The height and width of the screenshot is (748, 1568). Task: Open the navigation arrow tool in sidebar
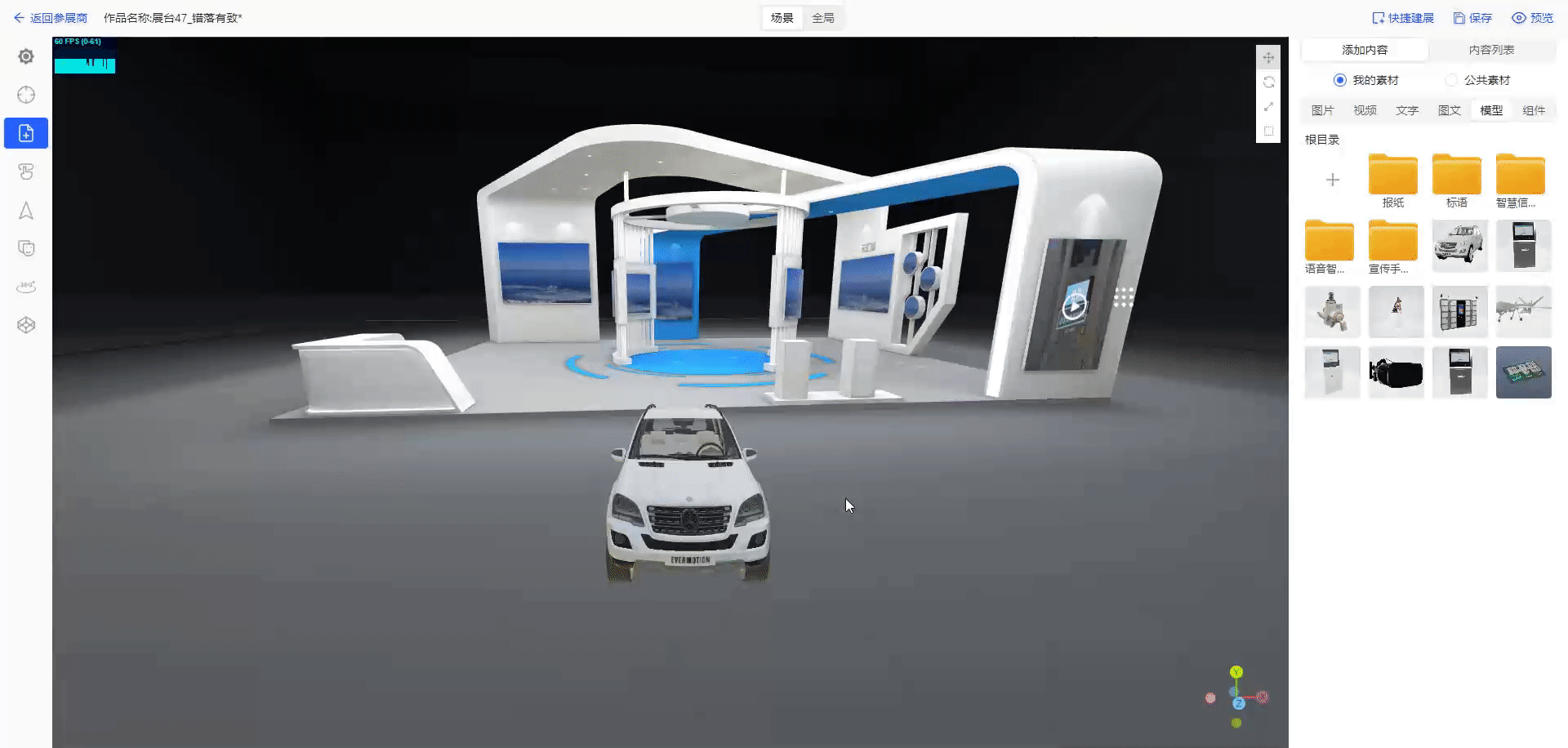click(26, 211)
